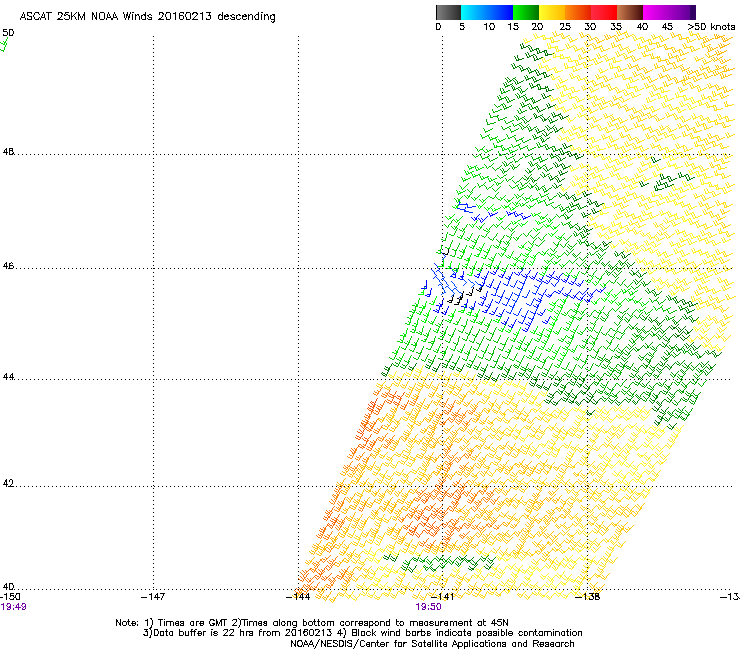Click the latitude label '44' on the left axis

point(8,377)
